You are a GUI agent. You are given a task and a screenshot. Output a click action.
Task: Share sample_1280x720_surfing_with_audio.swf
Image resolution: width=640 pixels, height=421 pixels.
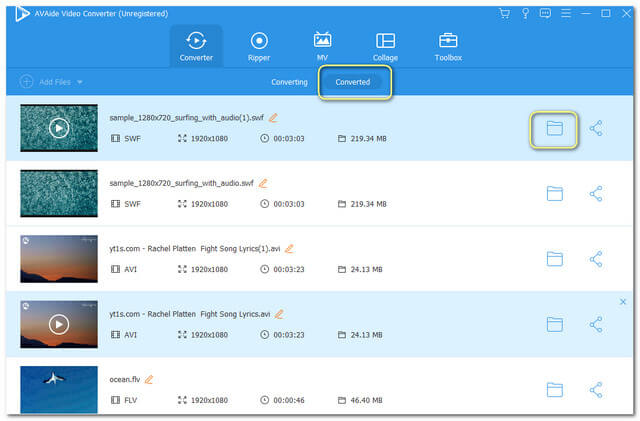coord(596,194)
